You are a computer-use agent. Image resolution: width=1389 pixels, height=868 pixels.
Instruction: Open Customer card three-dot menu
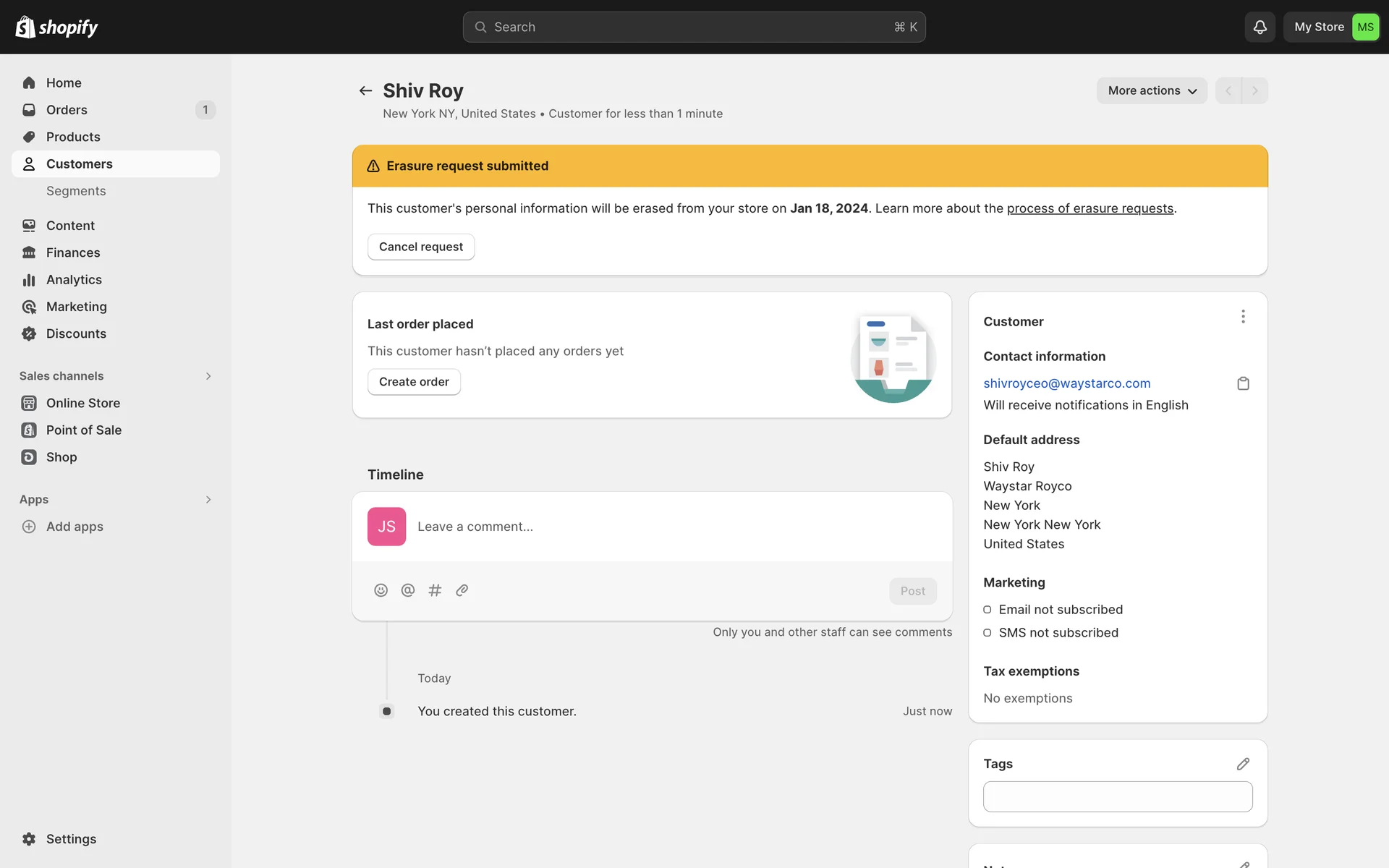pyautogui.click(x=1243, y=317)
